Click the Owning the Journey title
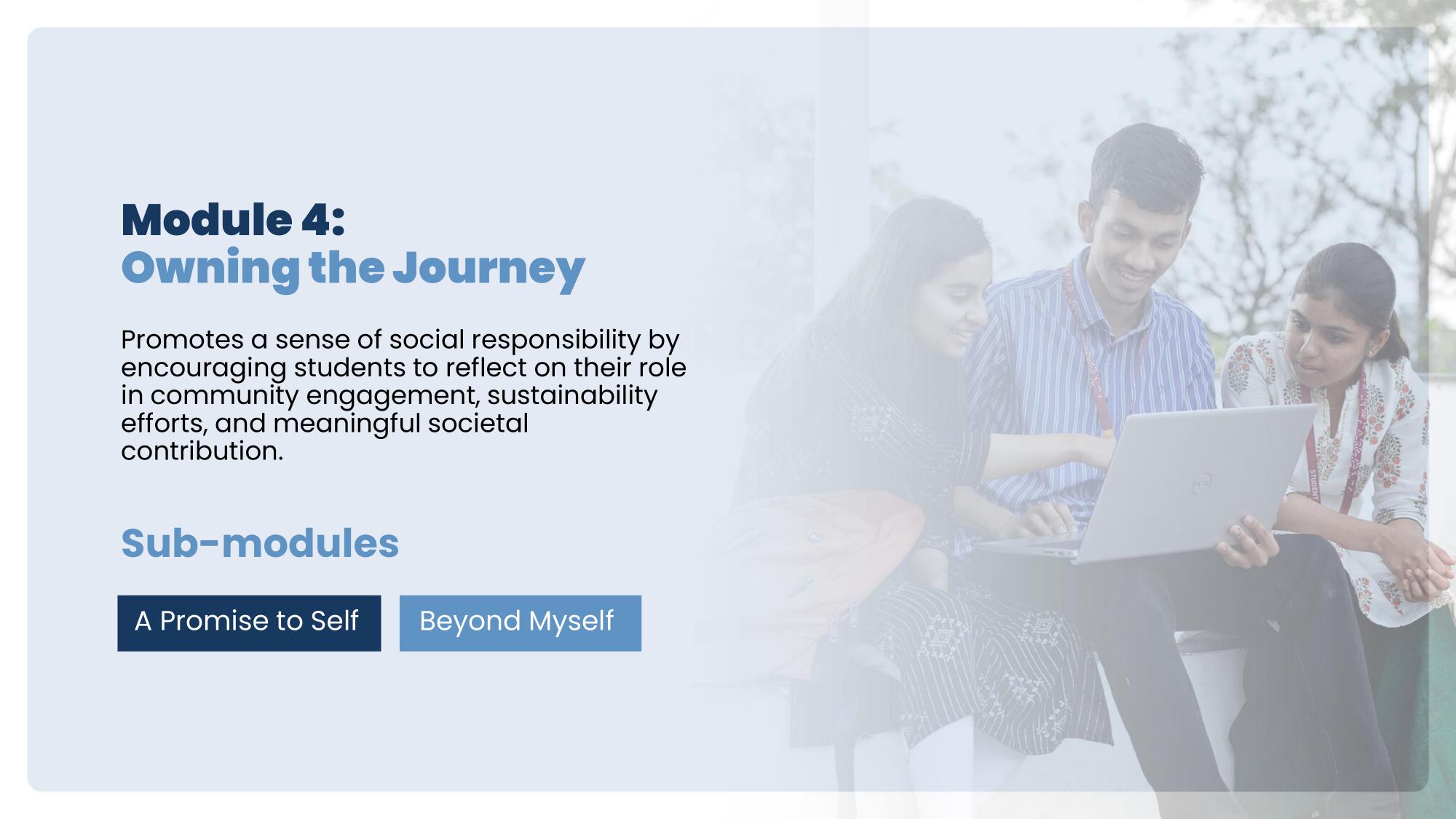The width and height of the screenshot is (1456, 819). (x=353, y=268)
